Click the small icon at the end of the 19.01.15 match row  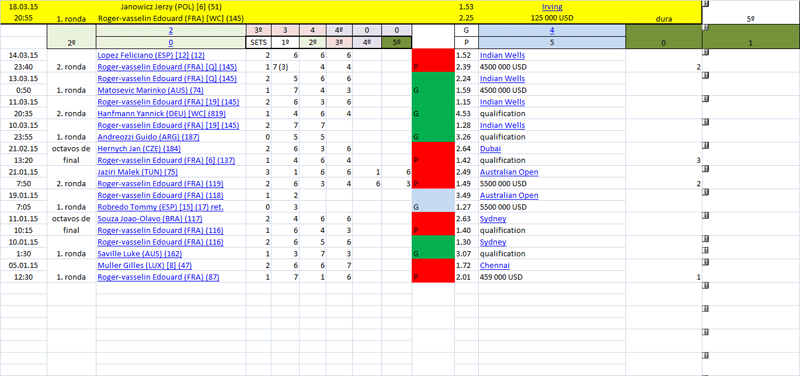point(706,192)
